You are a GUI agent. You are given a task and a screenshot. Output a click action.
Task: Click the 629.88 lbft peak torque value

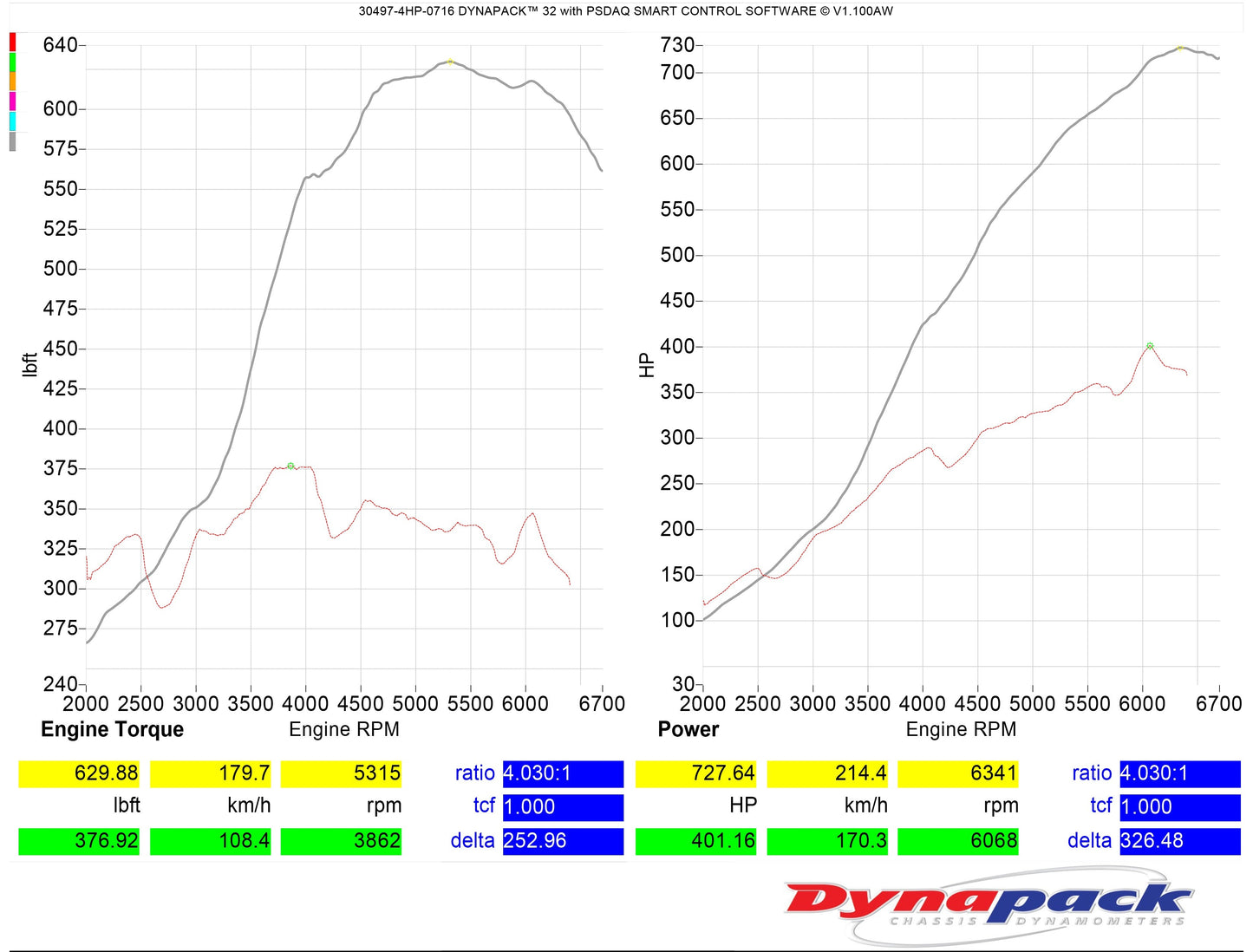[x=79, y=773]
